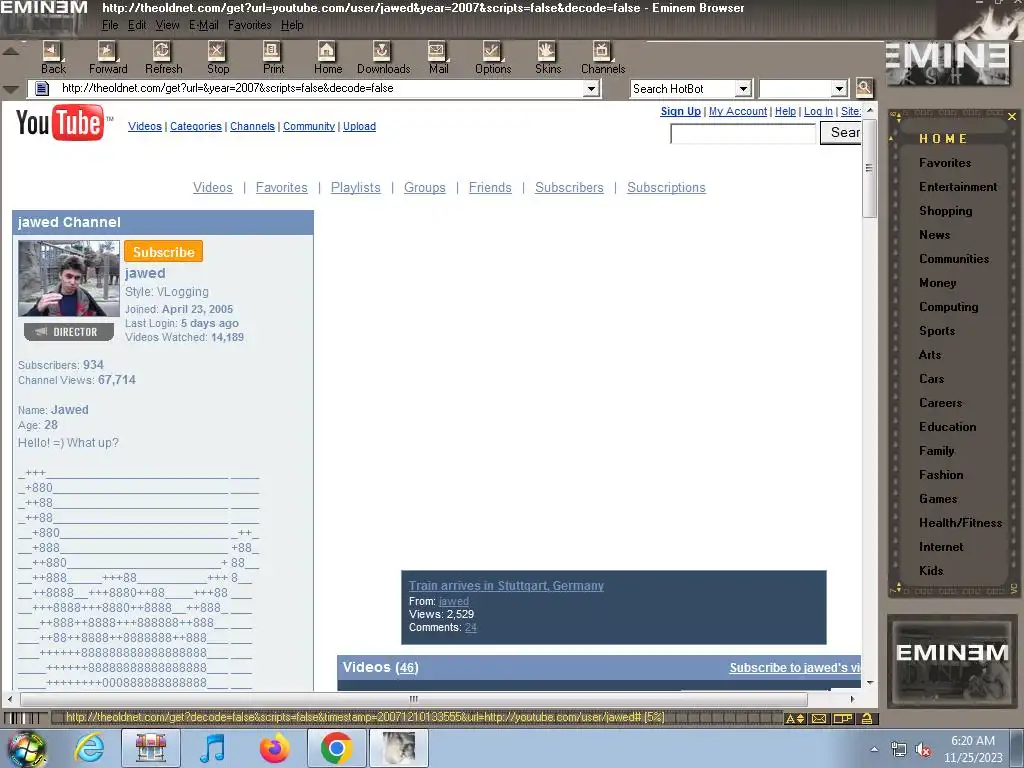Select Computing in the sidebar

948,307
